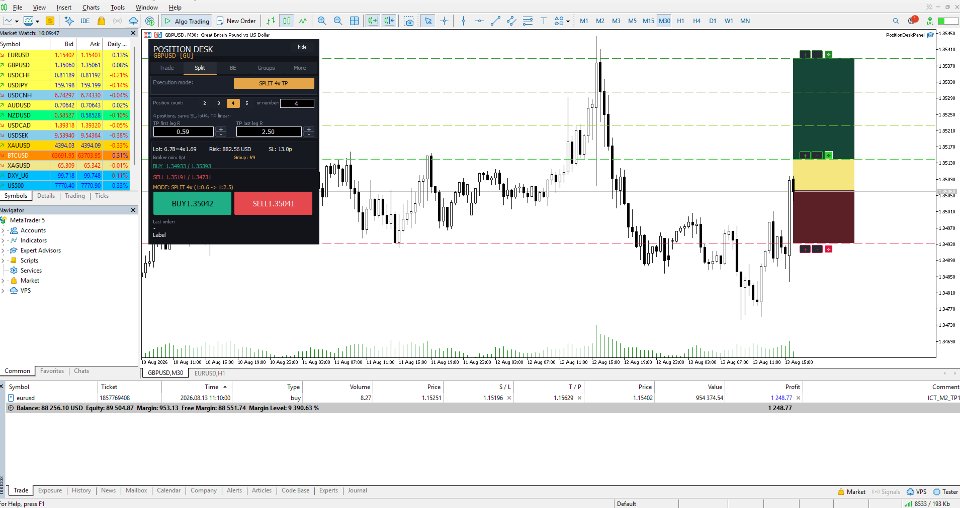Open the VPS cloud icon in toolbar
Viewport: 960px width, 508px height.
[133, 21]
